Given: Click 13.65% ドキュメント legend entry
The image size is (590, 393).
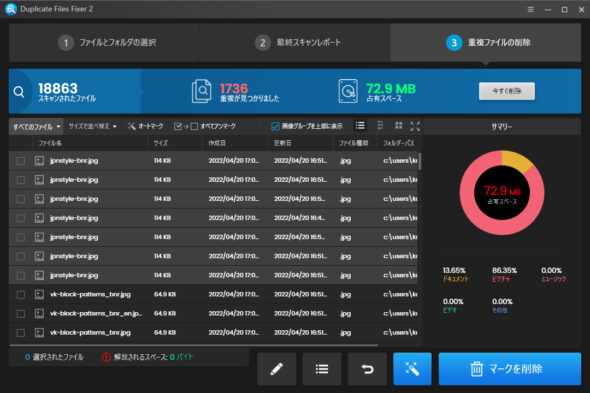Looking at the screenshot, I should point(455,274).
